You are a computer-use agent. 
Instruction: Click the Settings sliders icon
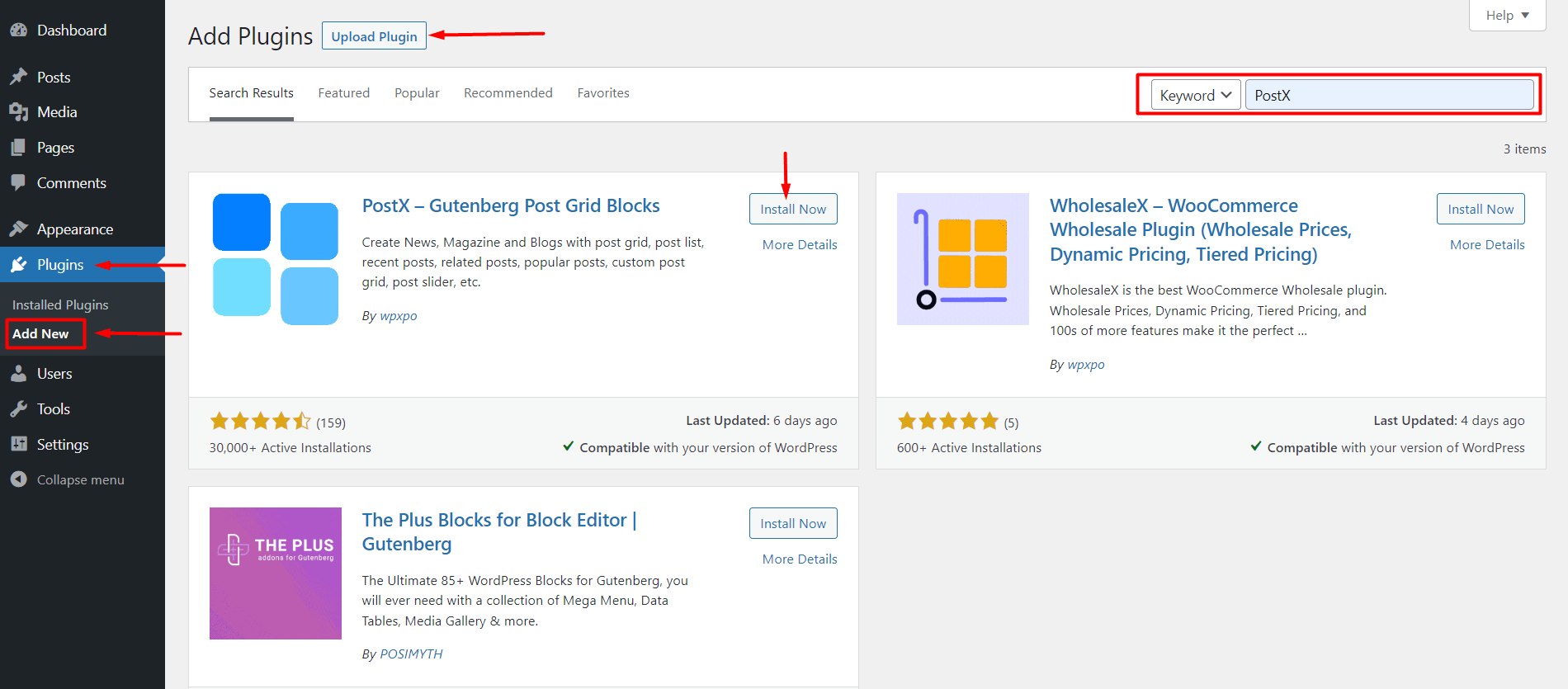click(19, 444)
